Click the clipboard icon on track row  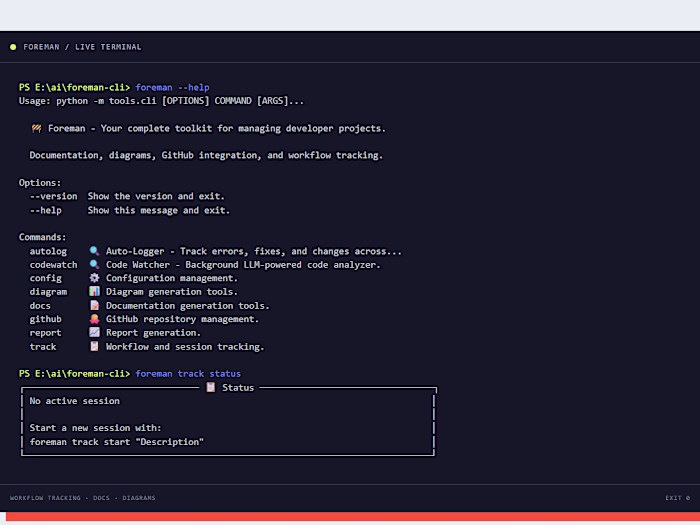point(94,346)
